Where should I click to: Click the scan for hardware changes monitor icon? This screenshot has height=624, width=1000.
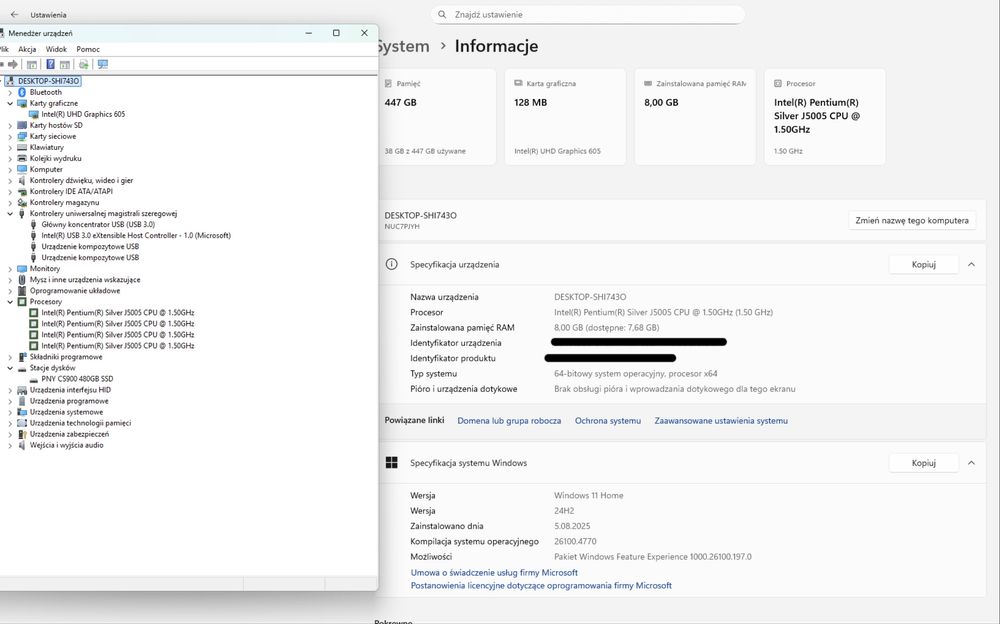pos(103,64)
